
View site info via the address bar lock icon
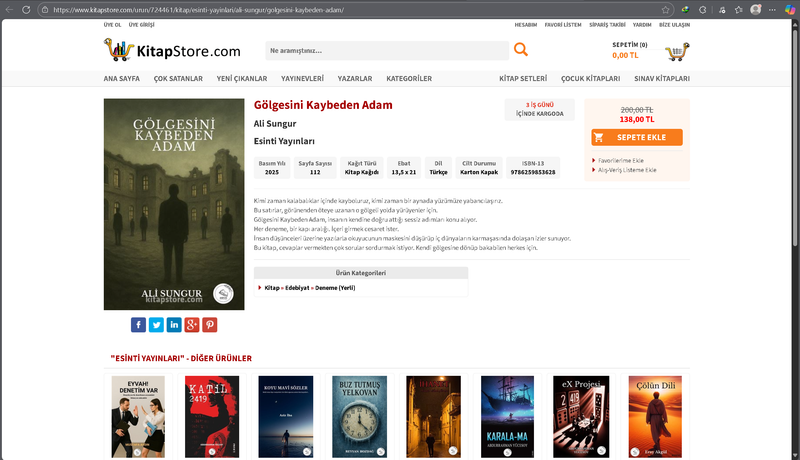coord(45,10)
